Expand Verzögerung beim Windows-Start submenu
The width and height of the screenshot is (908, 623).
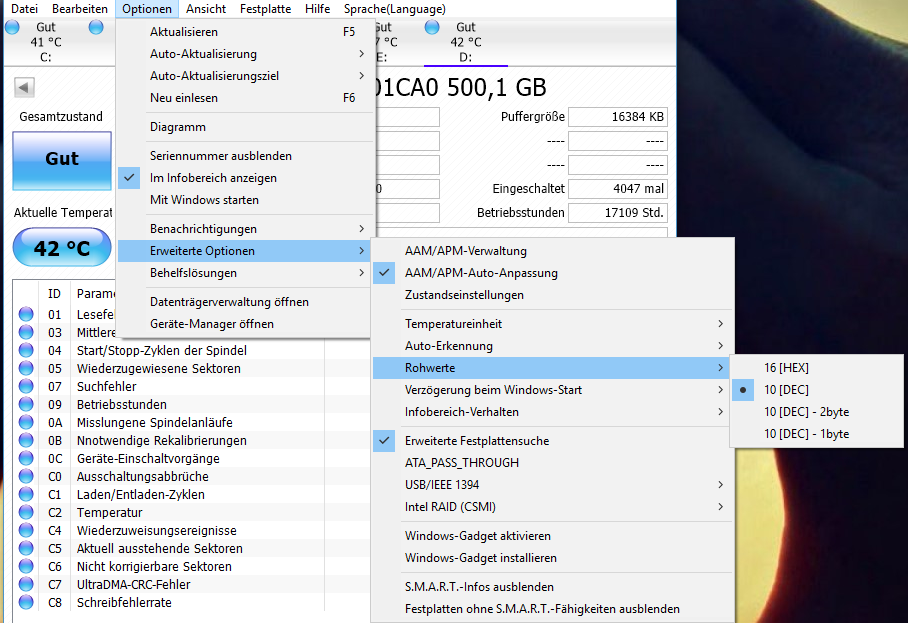coord(552,390)
